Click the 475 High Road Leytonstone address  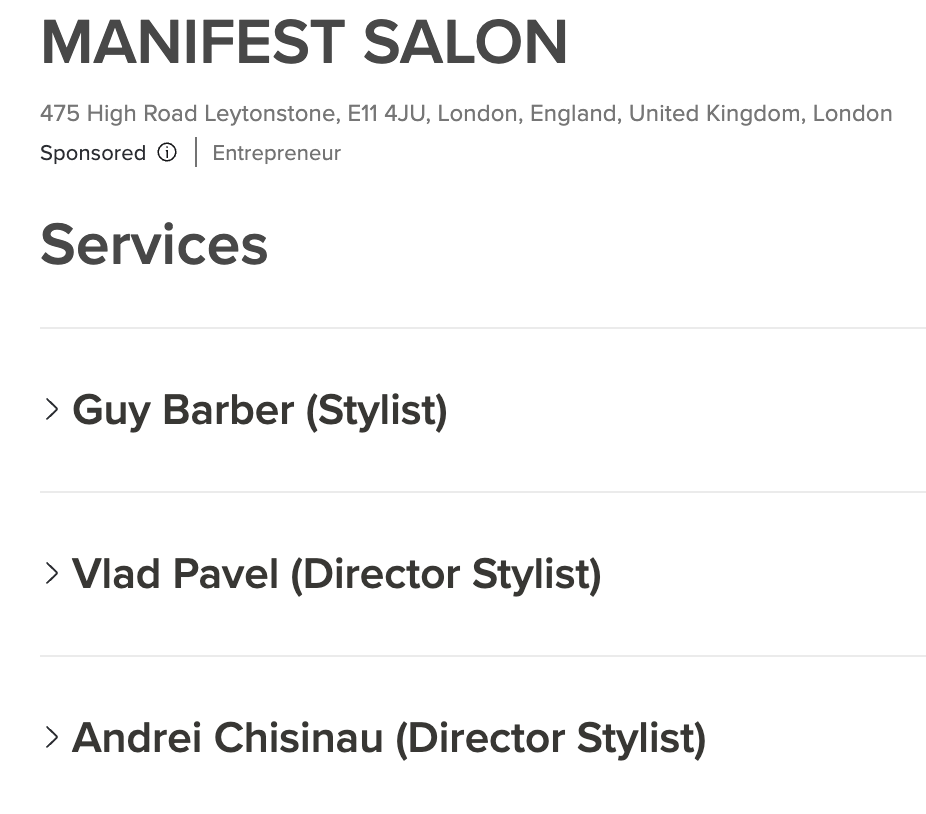point(190,113)
